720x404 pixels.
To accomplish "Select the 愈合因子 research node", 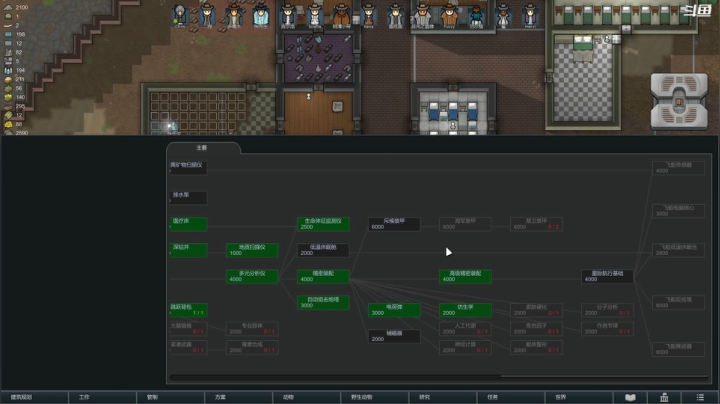I will pyautogui.click(x=536, y=329).
